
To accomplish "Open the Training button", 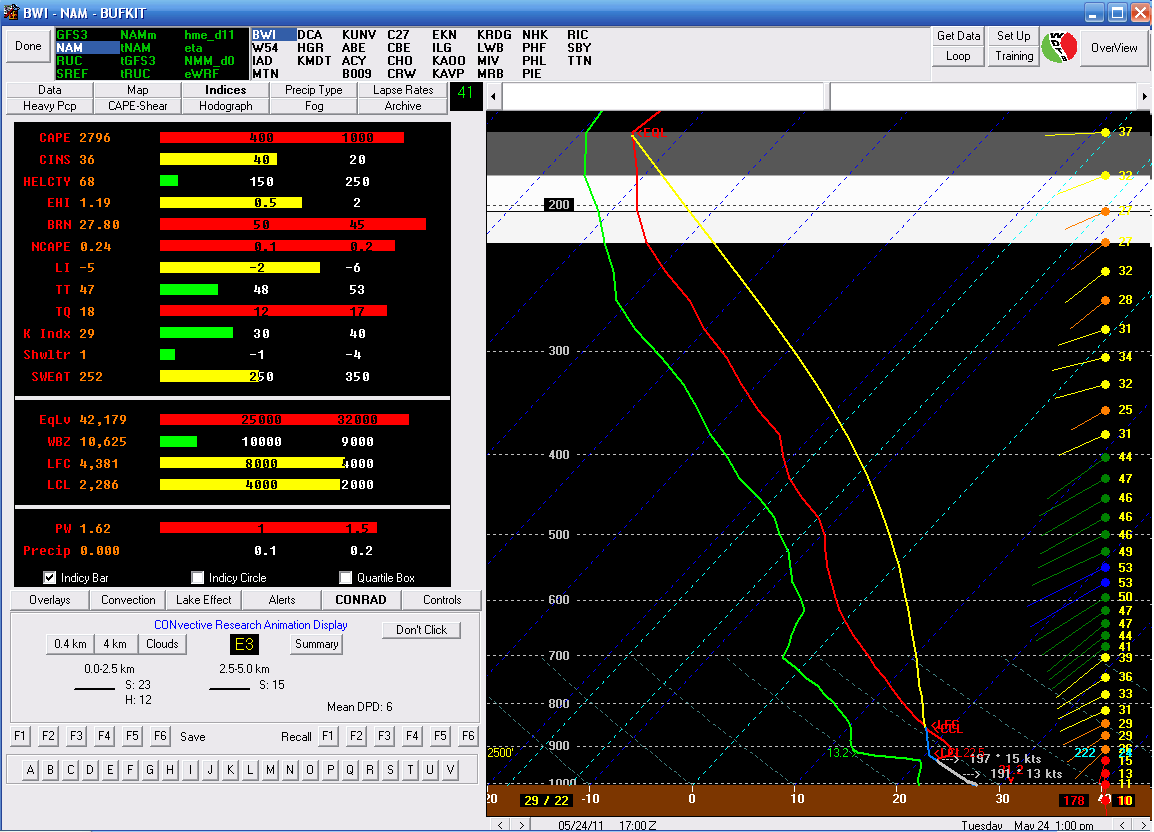I will [1013, 56].
